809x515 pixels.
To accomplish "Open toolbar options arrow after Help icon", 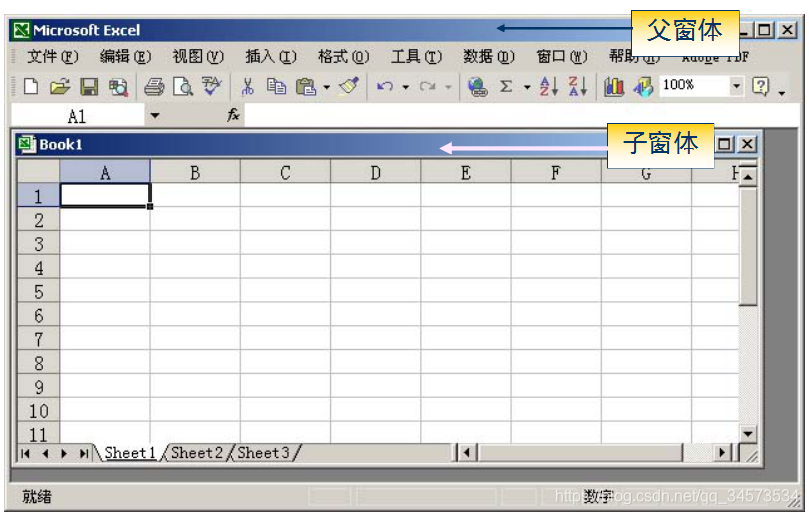I will 782,93.
